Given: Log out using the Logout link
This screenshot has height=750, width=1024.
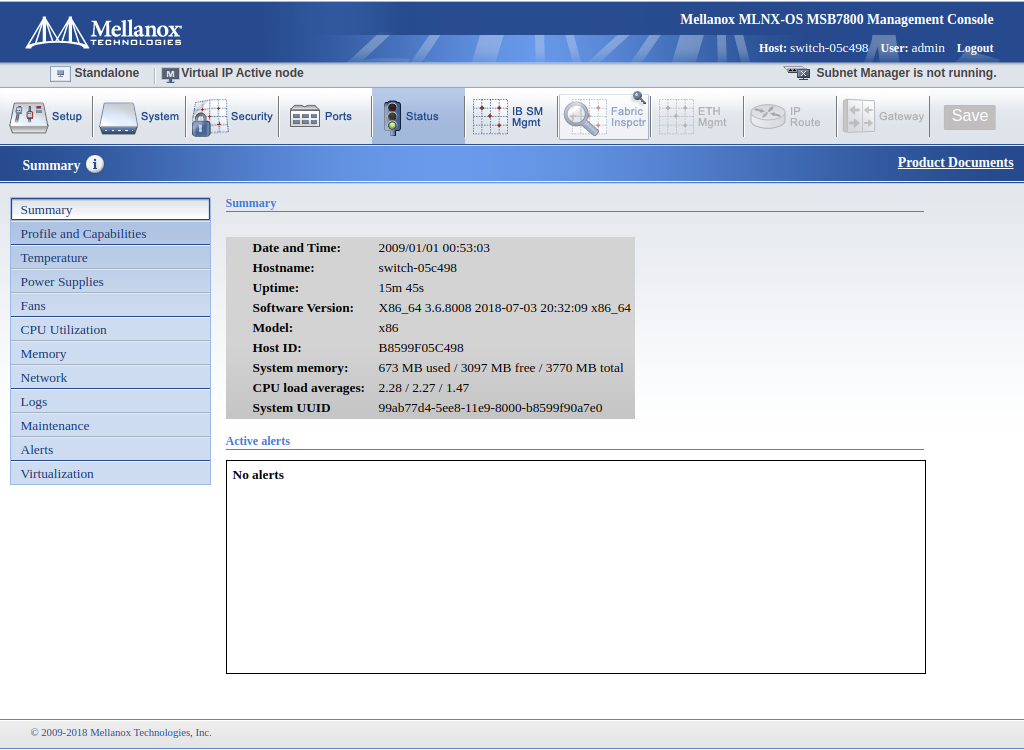Looking at the screenshot, I should (x=975, y=48).
